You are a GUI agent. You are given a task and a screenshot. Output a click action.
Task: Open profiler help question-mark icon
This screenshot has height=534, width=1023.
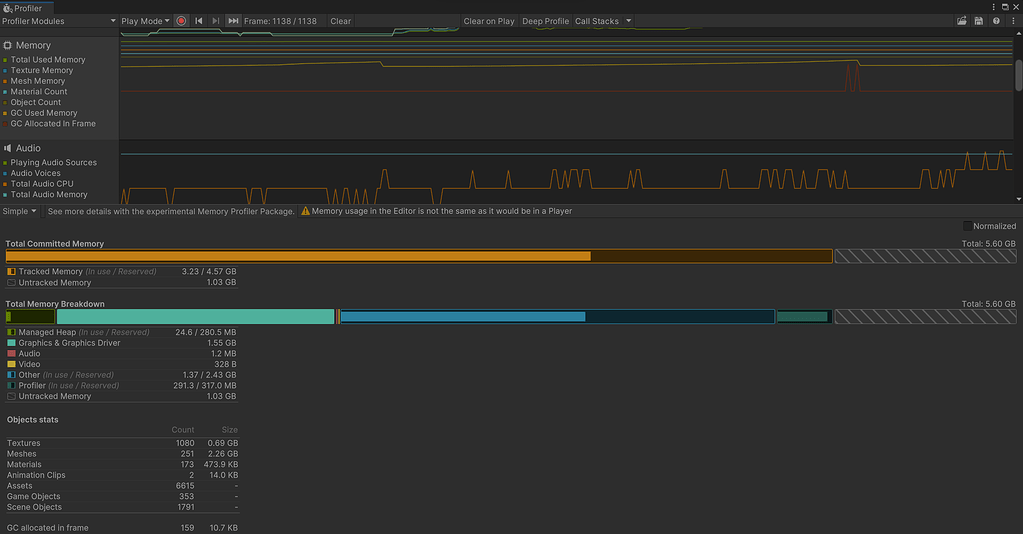coord(996,21)
